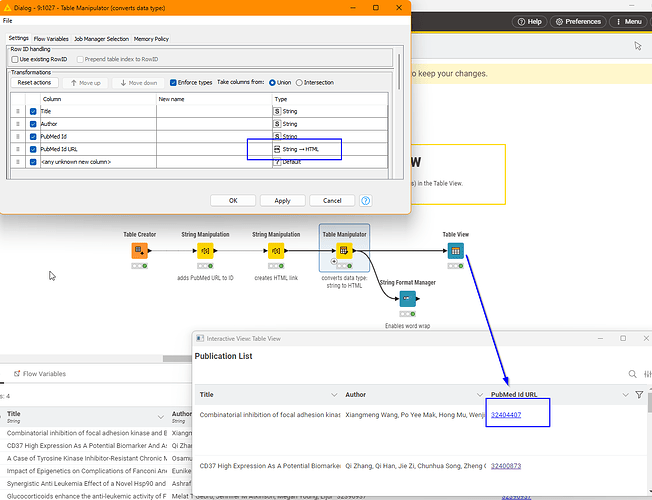Viewport: 652px width, 500px height.
Task: Expand the PubMed Id URL column header chevron
Action: [626, 395]
